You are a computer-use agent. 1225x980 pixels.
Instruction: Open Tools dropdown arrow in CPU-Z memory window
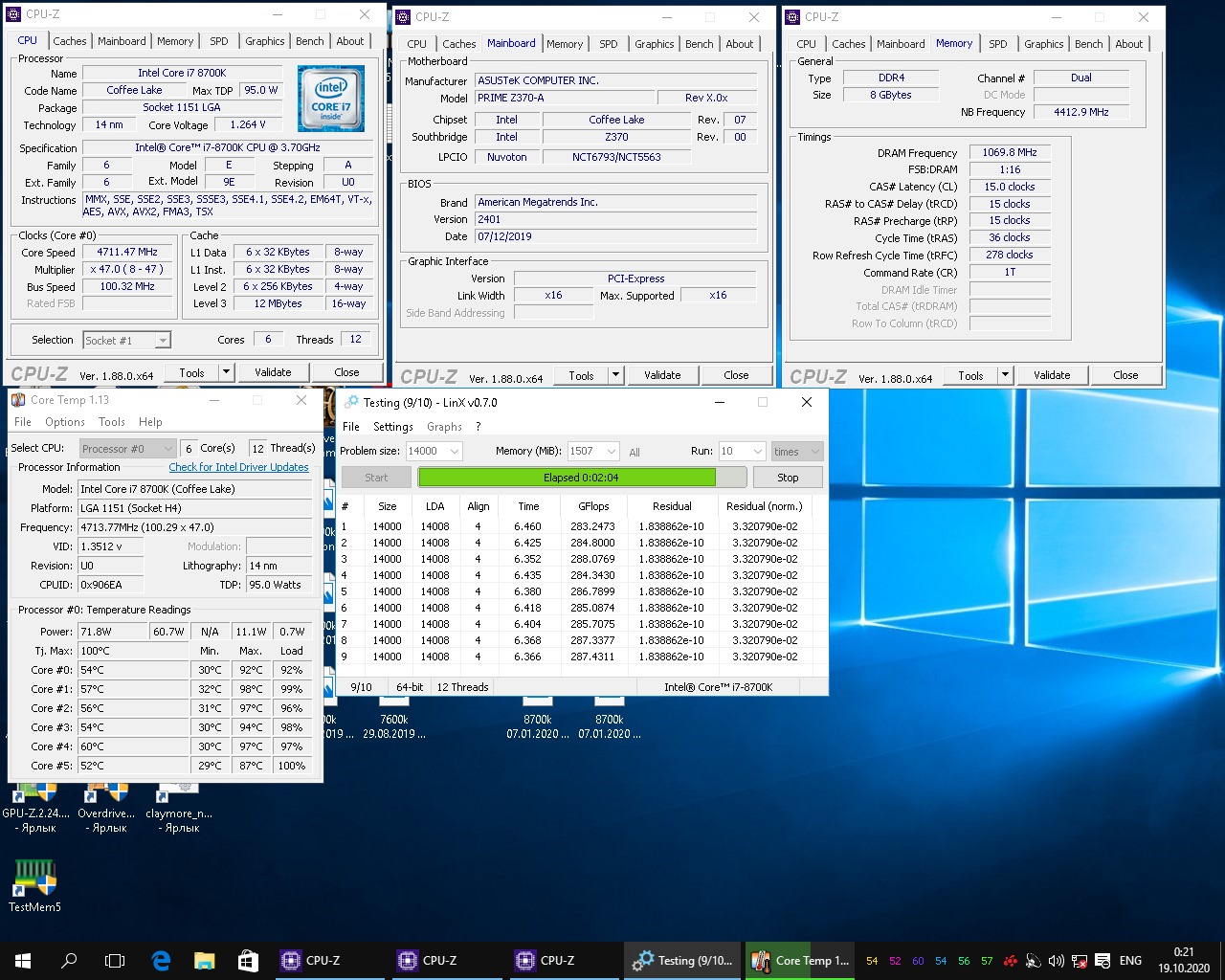click(1006, 375)
